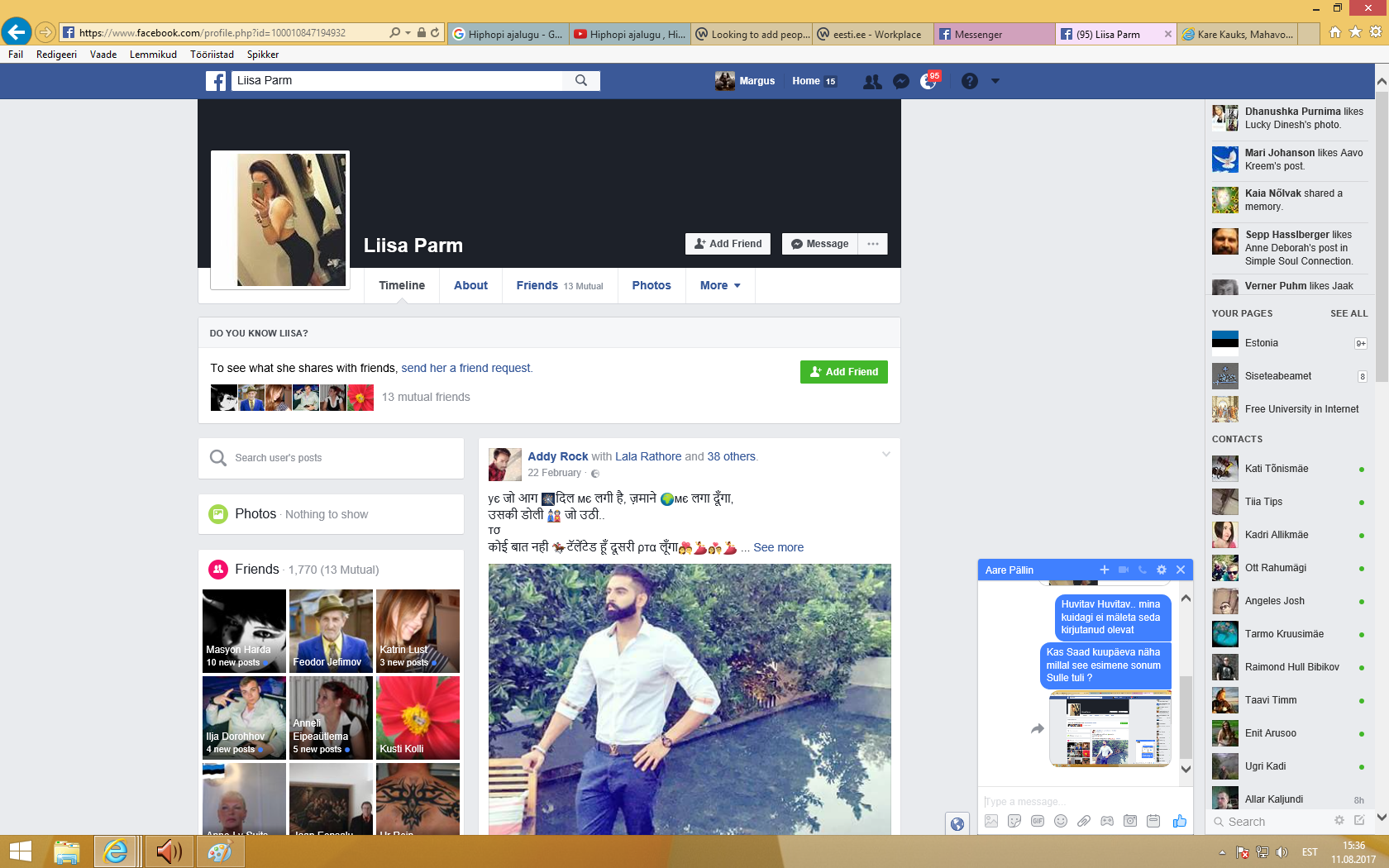1389x868 pixels.
Task: Click the green Add Friend button
Action: (x=844, y=372)
